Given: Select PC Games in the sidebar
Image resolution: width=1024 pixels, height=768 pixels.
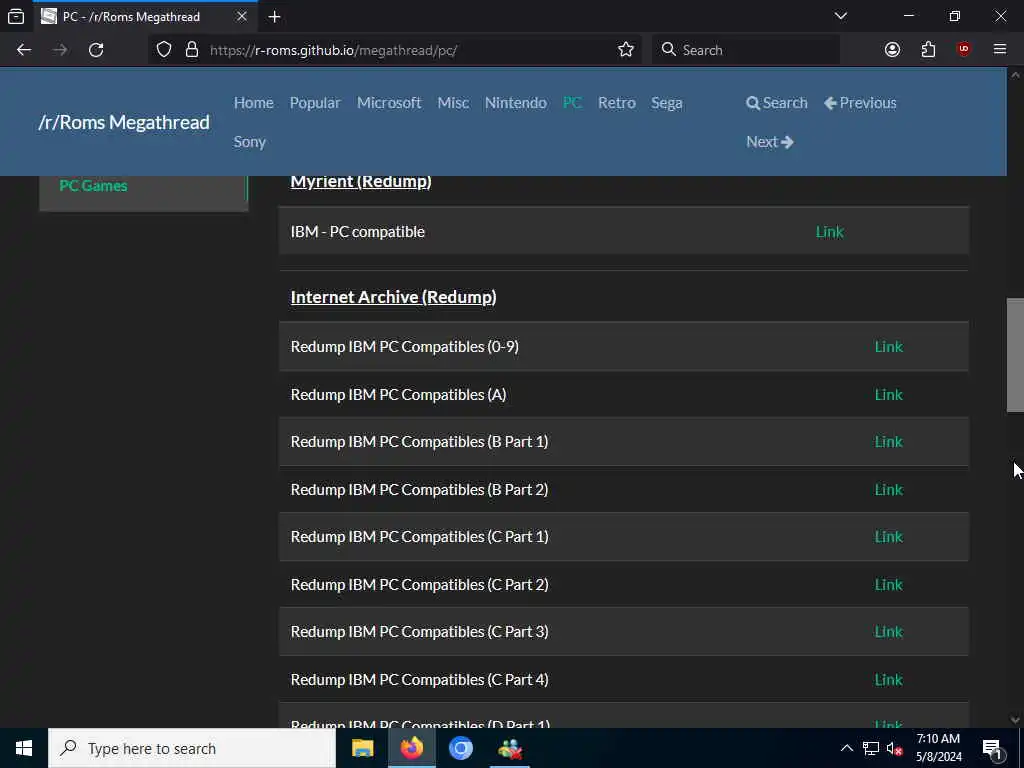Looking at the screenshot, I should pyautogui.click(x=93, y=185).
